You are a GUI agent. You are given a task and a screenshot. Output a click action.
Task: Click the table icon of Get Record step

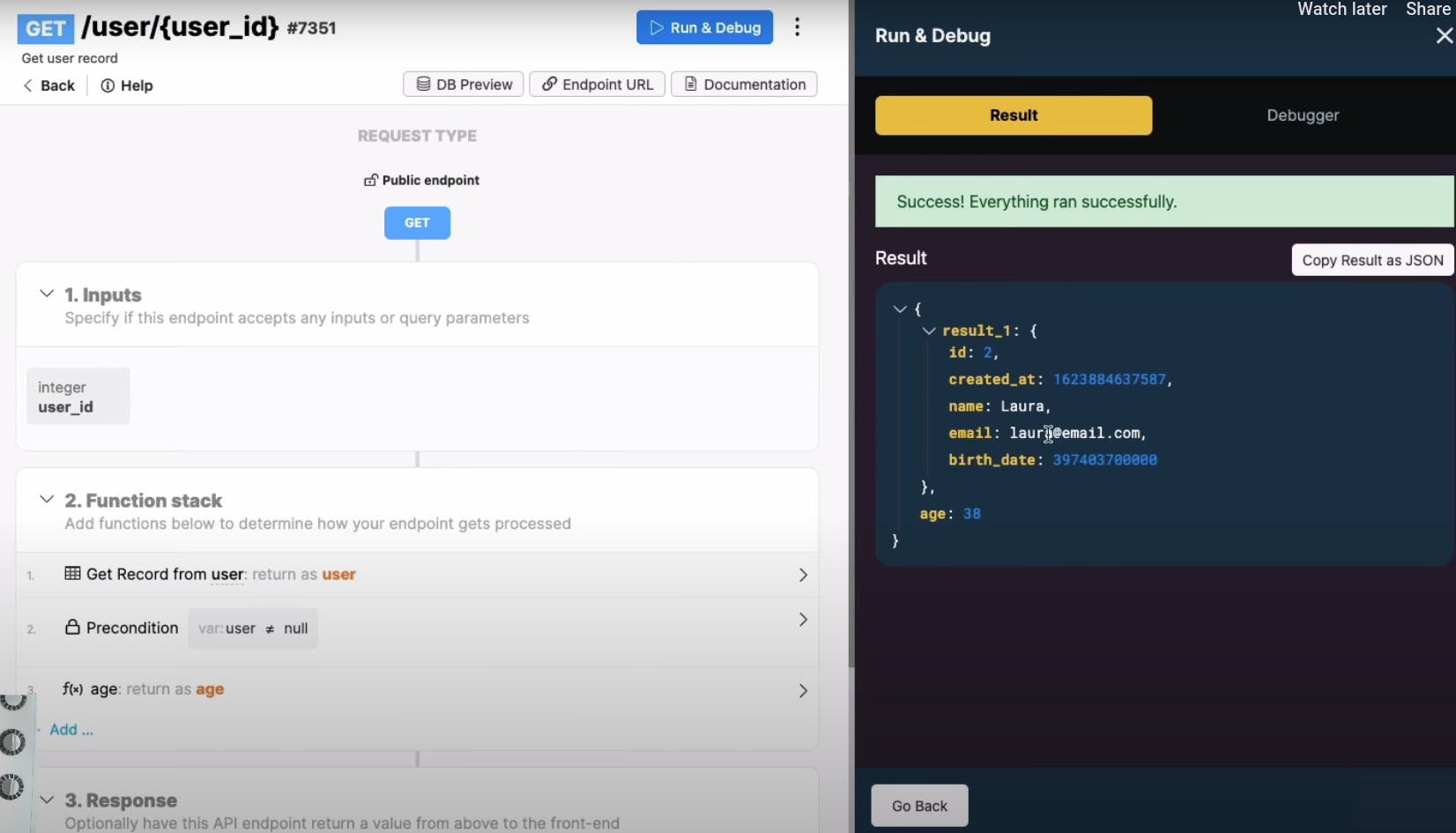click(x=72, y=574)
